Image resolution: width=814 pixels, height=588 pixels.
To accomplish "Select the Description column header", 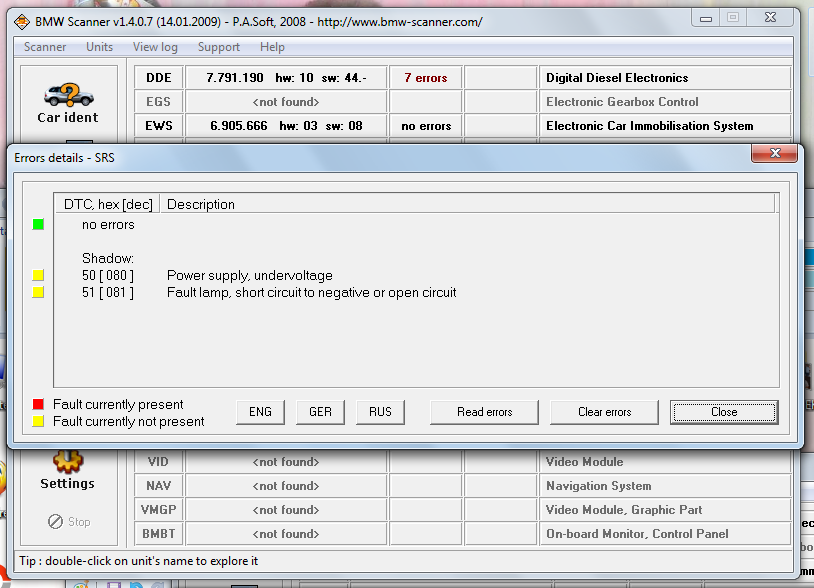I will tap(467, 204).
